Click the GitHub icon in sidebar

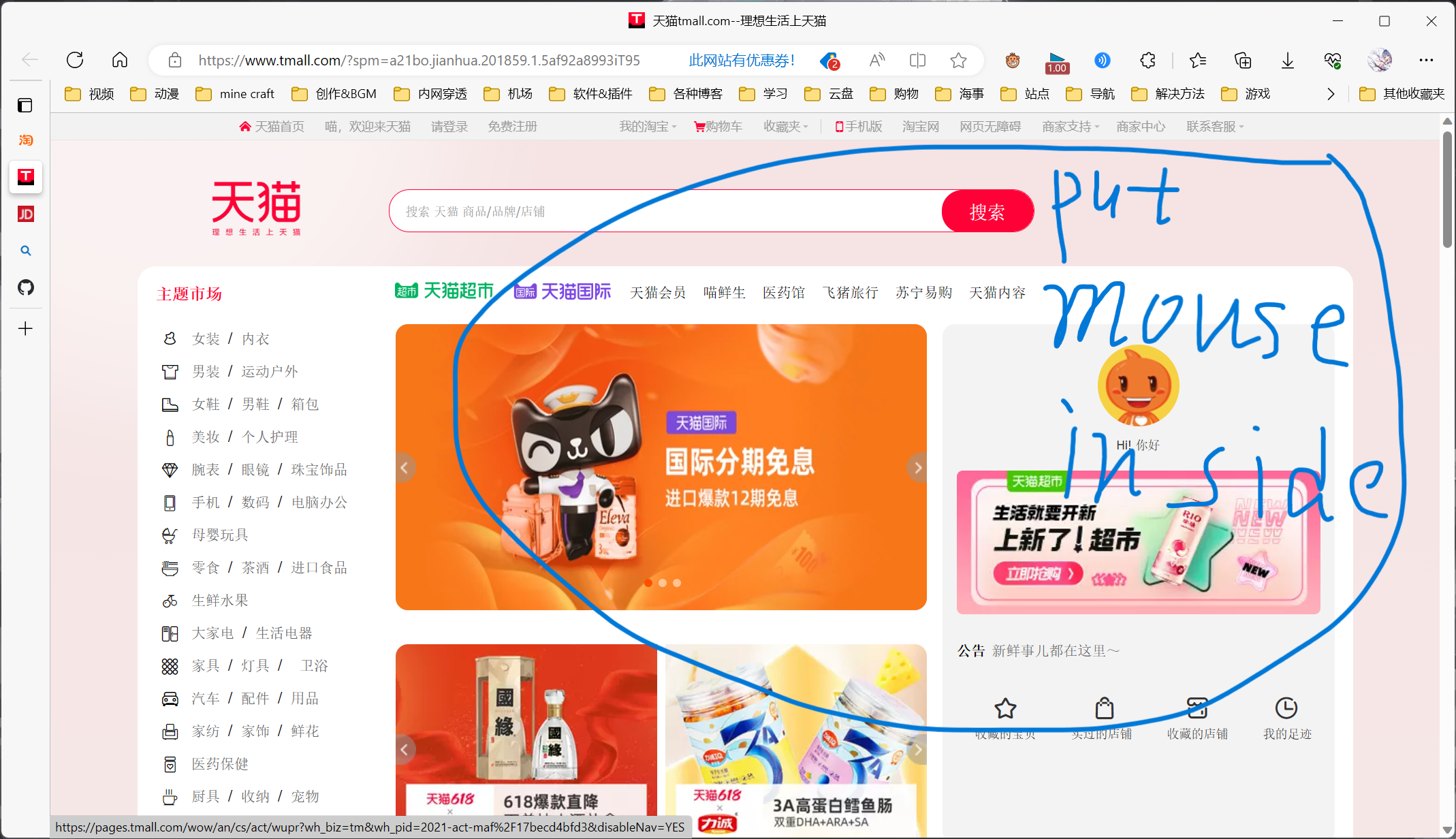pos(26,287)
